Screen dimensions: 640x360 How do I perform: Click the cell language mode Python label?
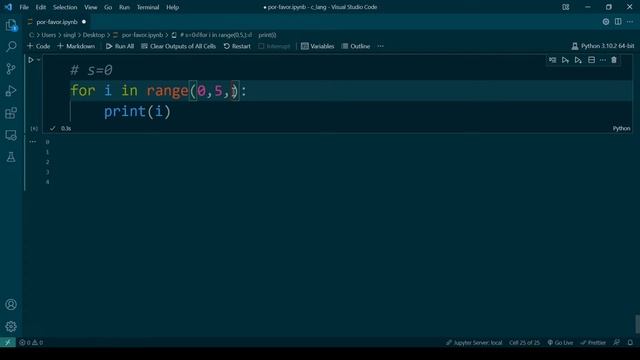click(621, 128)
